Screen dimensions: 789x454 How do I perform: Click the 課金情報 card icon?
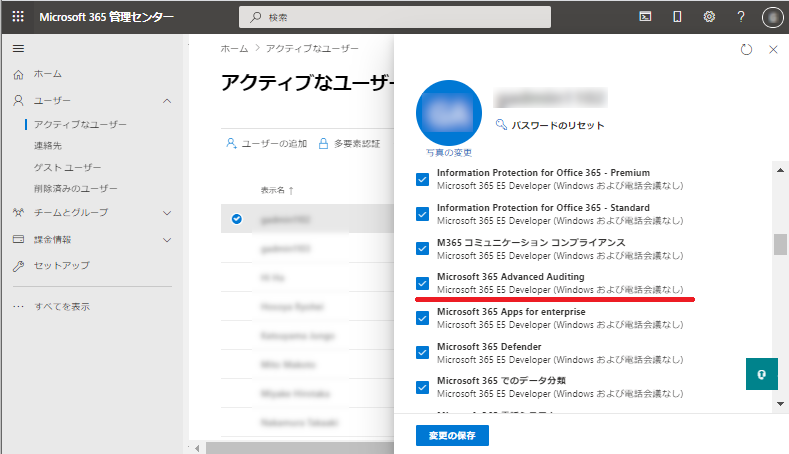19,239
